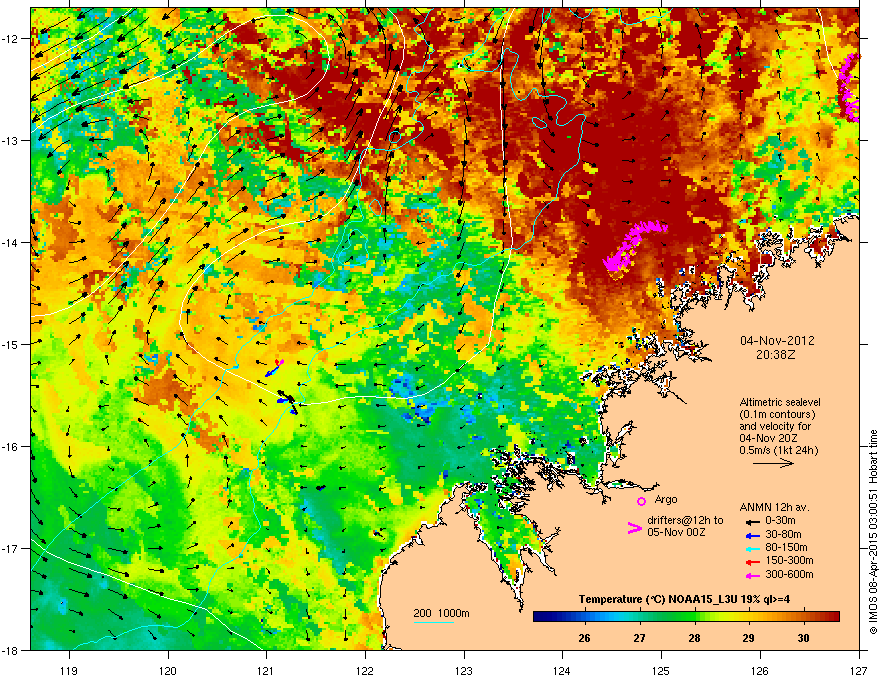The height and width of the screenshot is (680, 880).
Task: Click the 150-300m depth label
Action: (789, 560)
